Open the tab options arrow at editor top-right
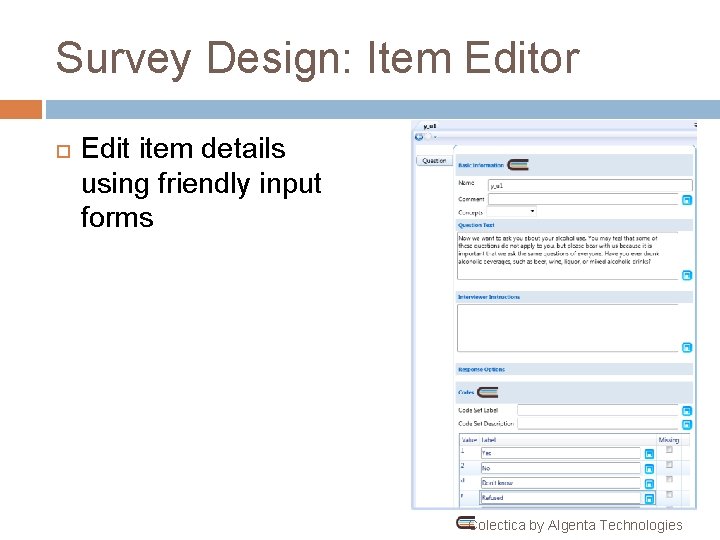Viewport: 720px width, 540px height. click(x=695, y=125)
